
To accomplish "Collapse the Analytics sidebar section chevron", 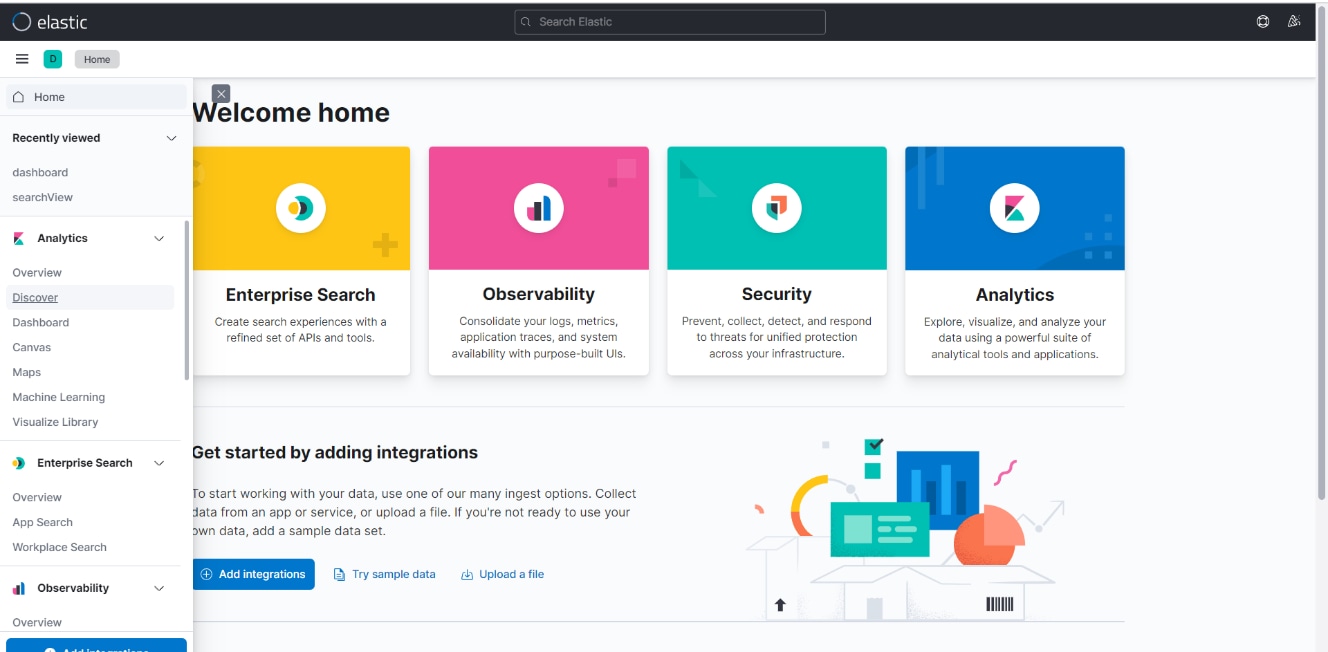I will click(159, 238).
